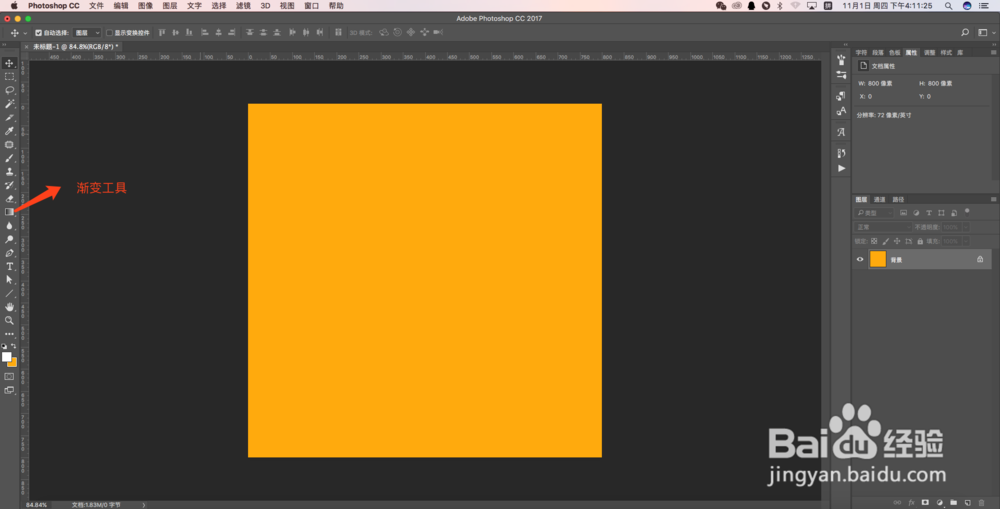Select the Zoom tool
The height and width of the screenshot is (509, 1000).
click(x=10, y=320)
